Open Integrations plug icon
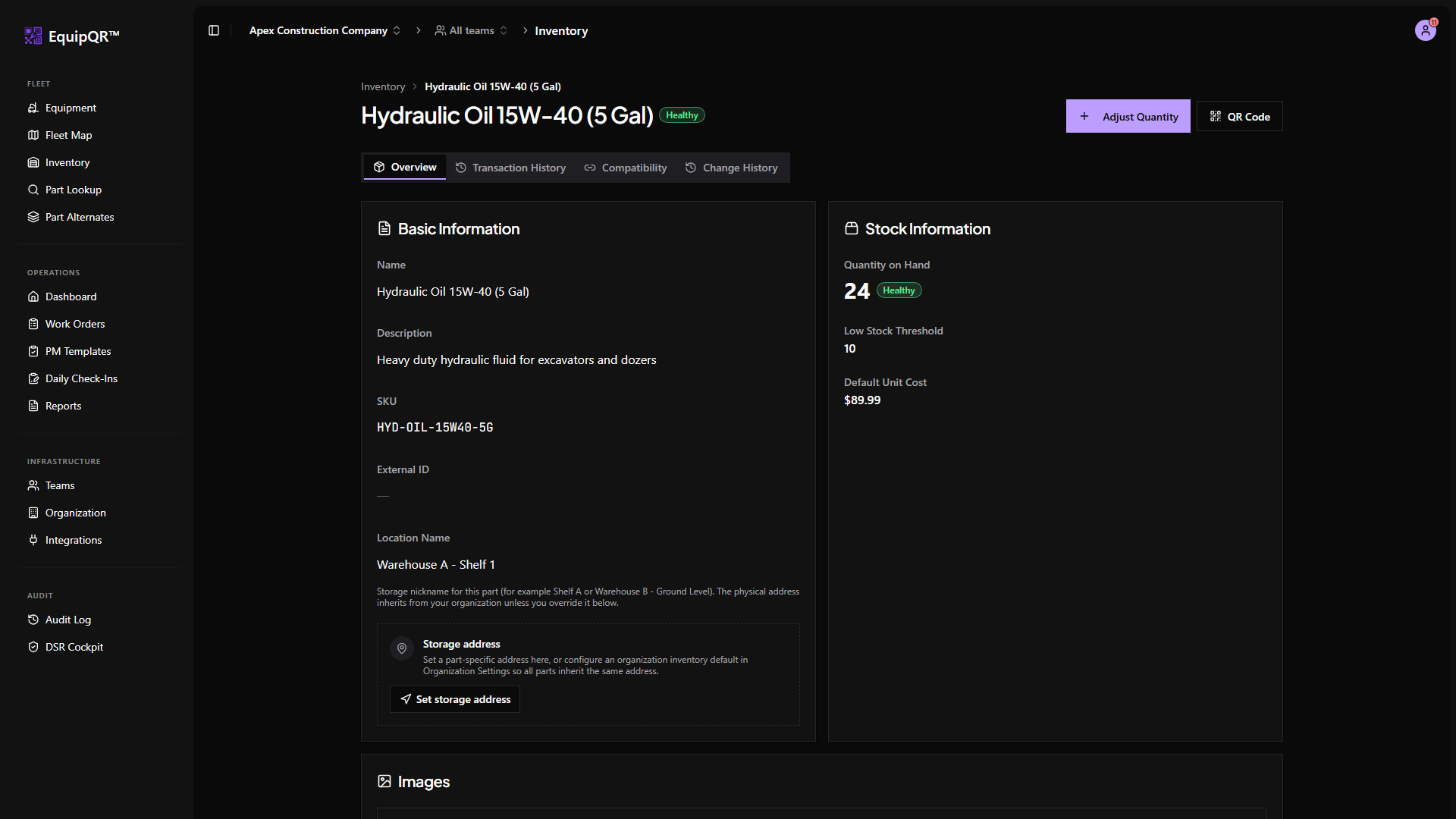Image resolution: width=1456 pixels, height=819 pixels. tap(33, 540)
